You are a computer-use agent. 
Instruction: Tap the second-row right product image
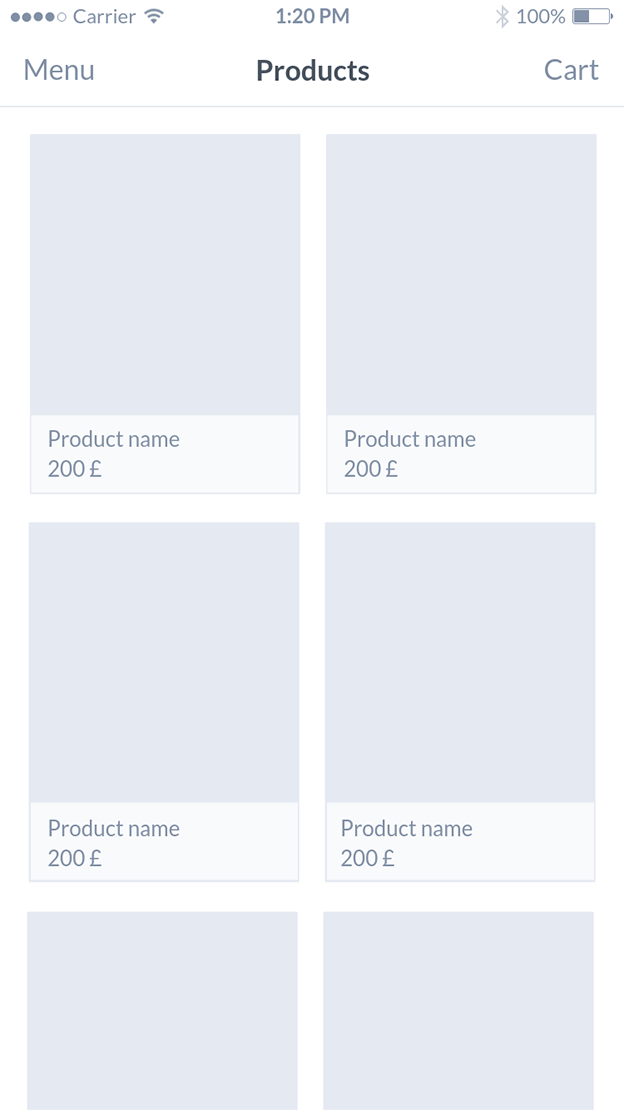tap(460, 662)
